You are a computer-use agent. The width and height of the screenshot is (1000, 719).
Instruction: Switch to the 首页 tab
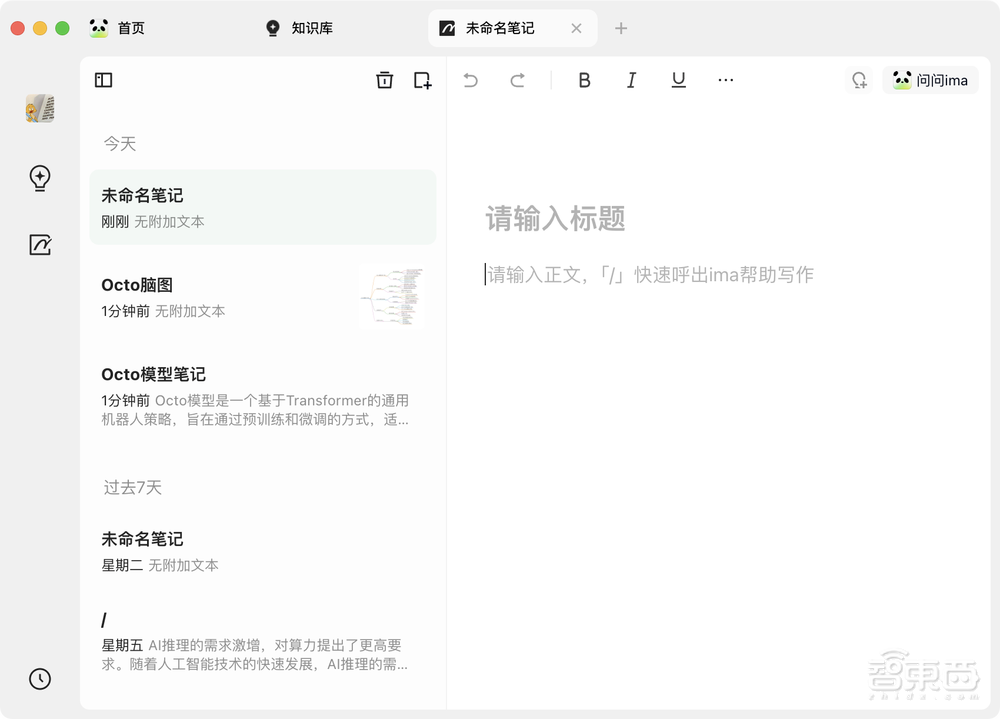[x=118, y=28]
